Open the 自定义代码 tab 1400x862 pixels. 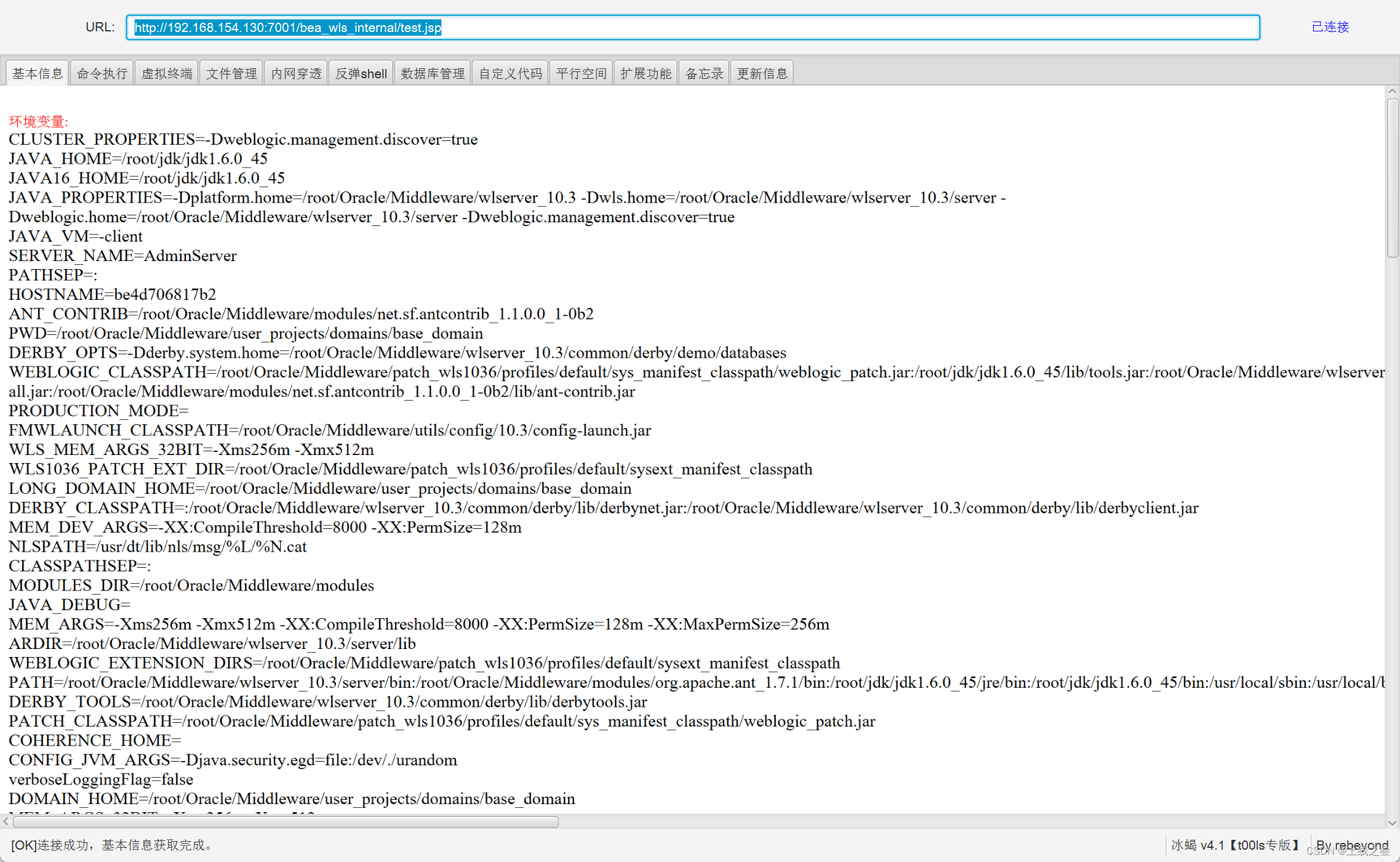coord(510,74)
